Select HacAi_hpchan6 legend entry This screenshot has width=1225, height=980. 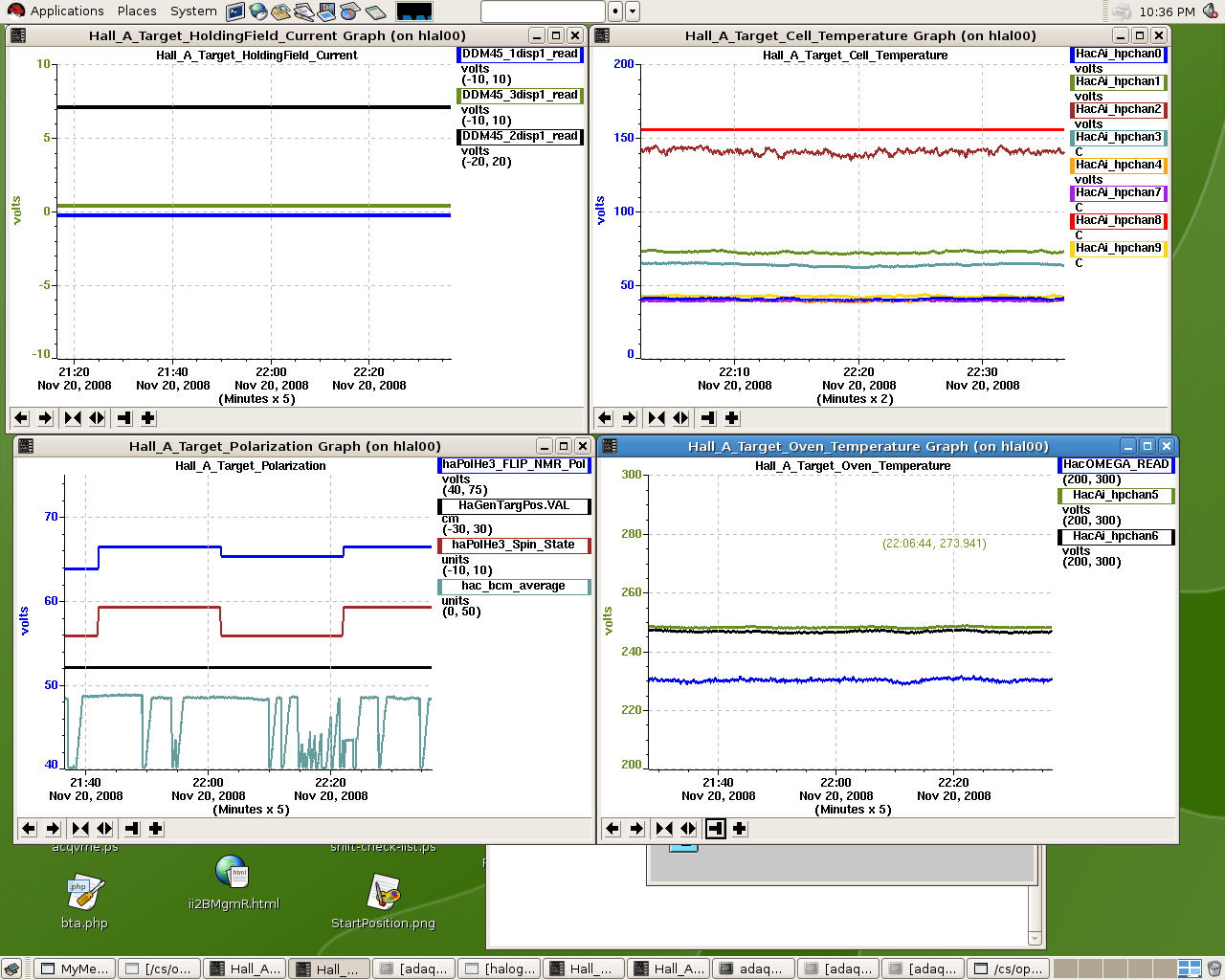tap(1117, 537)
